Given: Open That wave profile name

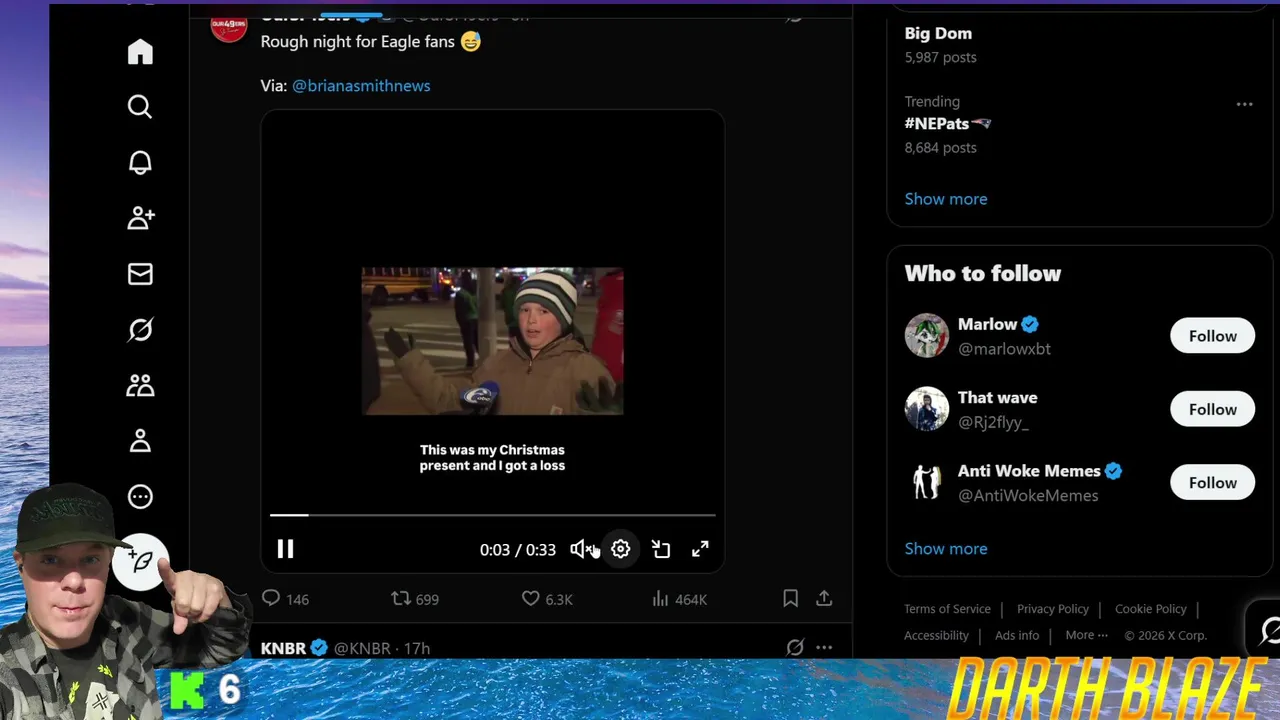Looking at the screenshot, I should pos(997,398).
